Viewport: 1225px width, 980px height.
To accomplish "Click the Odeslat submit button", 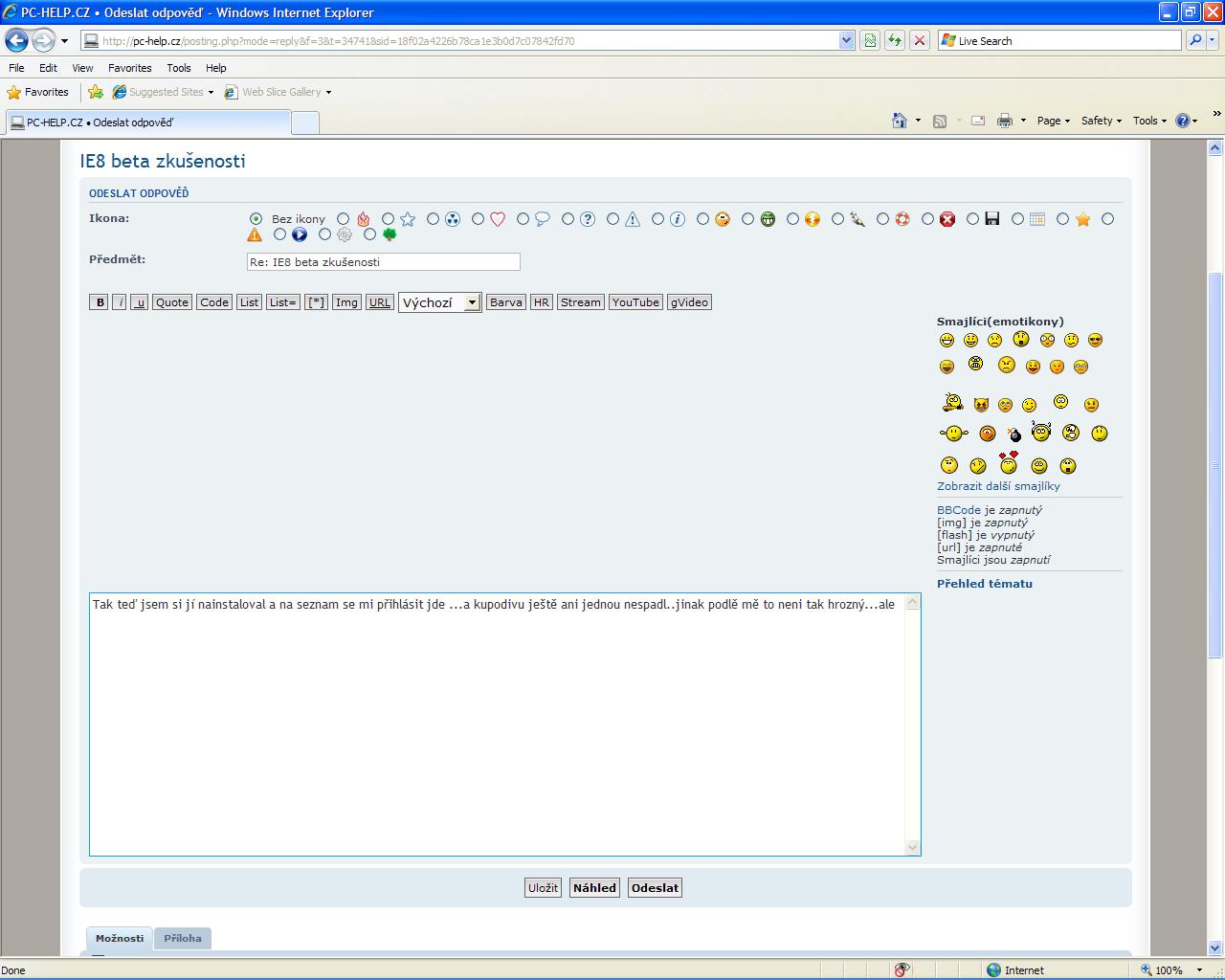I will click(655, 887).
